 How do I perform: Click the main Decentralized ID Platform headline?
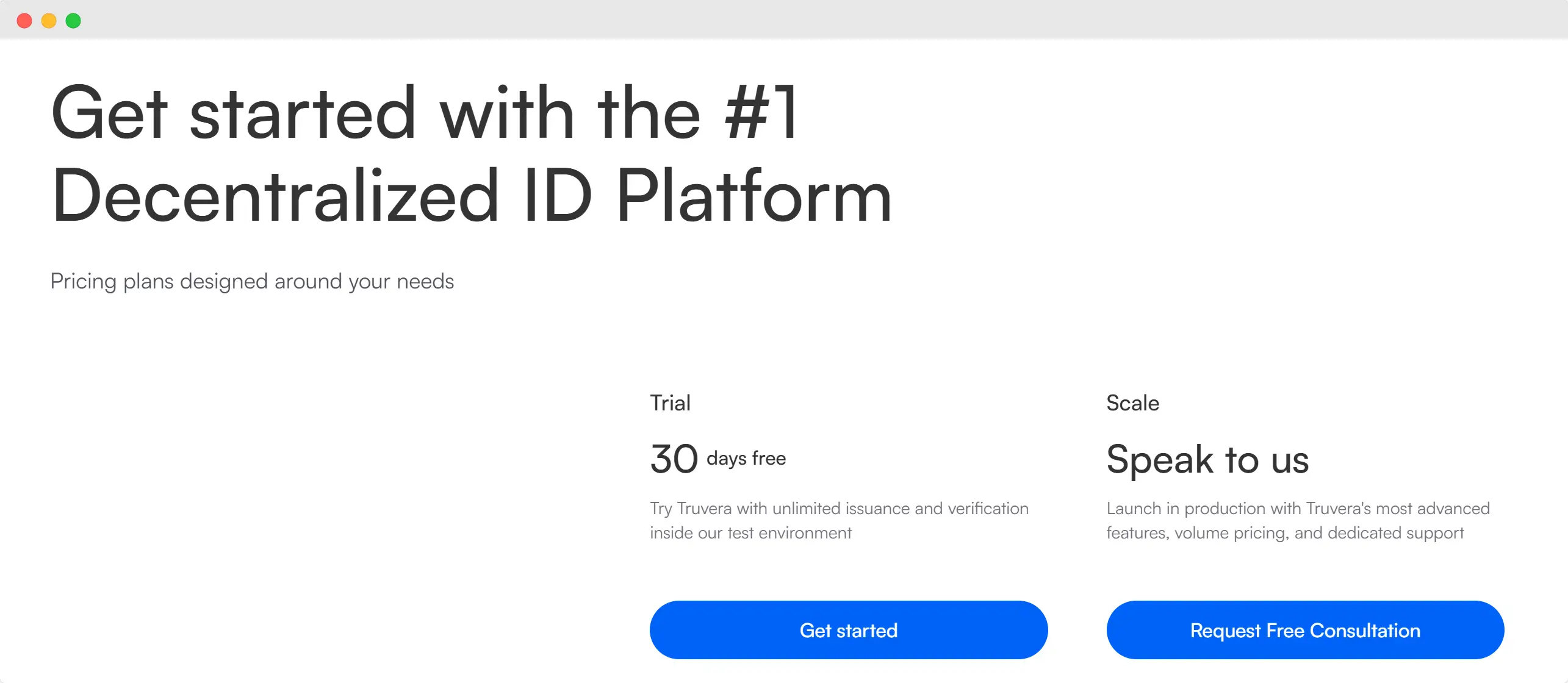pyautogui.click(x=470, y=196)
